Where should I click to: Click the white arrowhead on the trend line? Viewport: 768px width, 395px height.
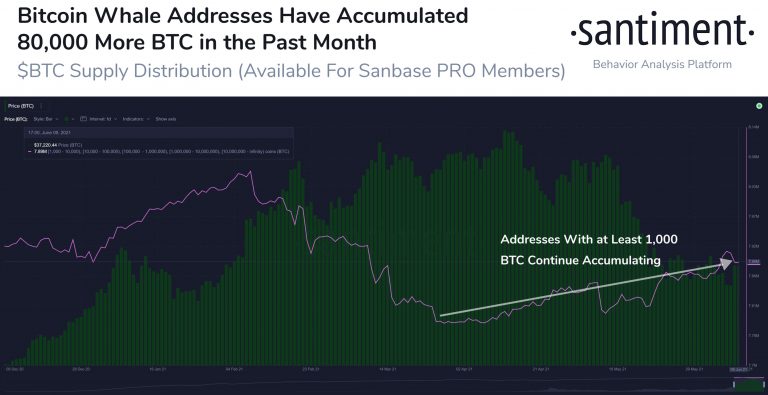click(x=725, y=264)
